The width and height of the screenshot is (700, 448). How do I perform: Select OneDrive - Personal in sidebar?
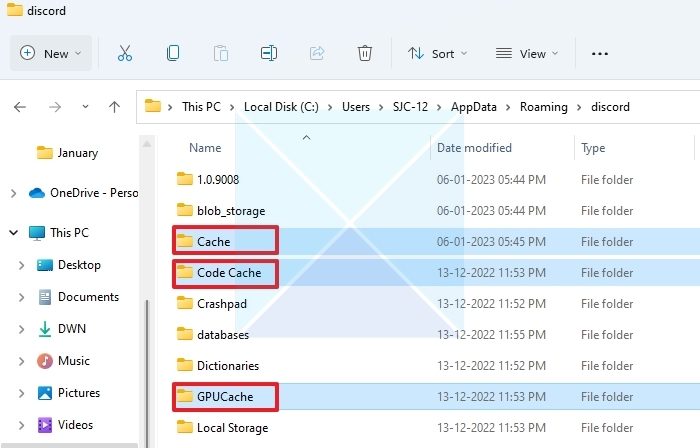coord(83,193)
